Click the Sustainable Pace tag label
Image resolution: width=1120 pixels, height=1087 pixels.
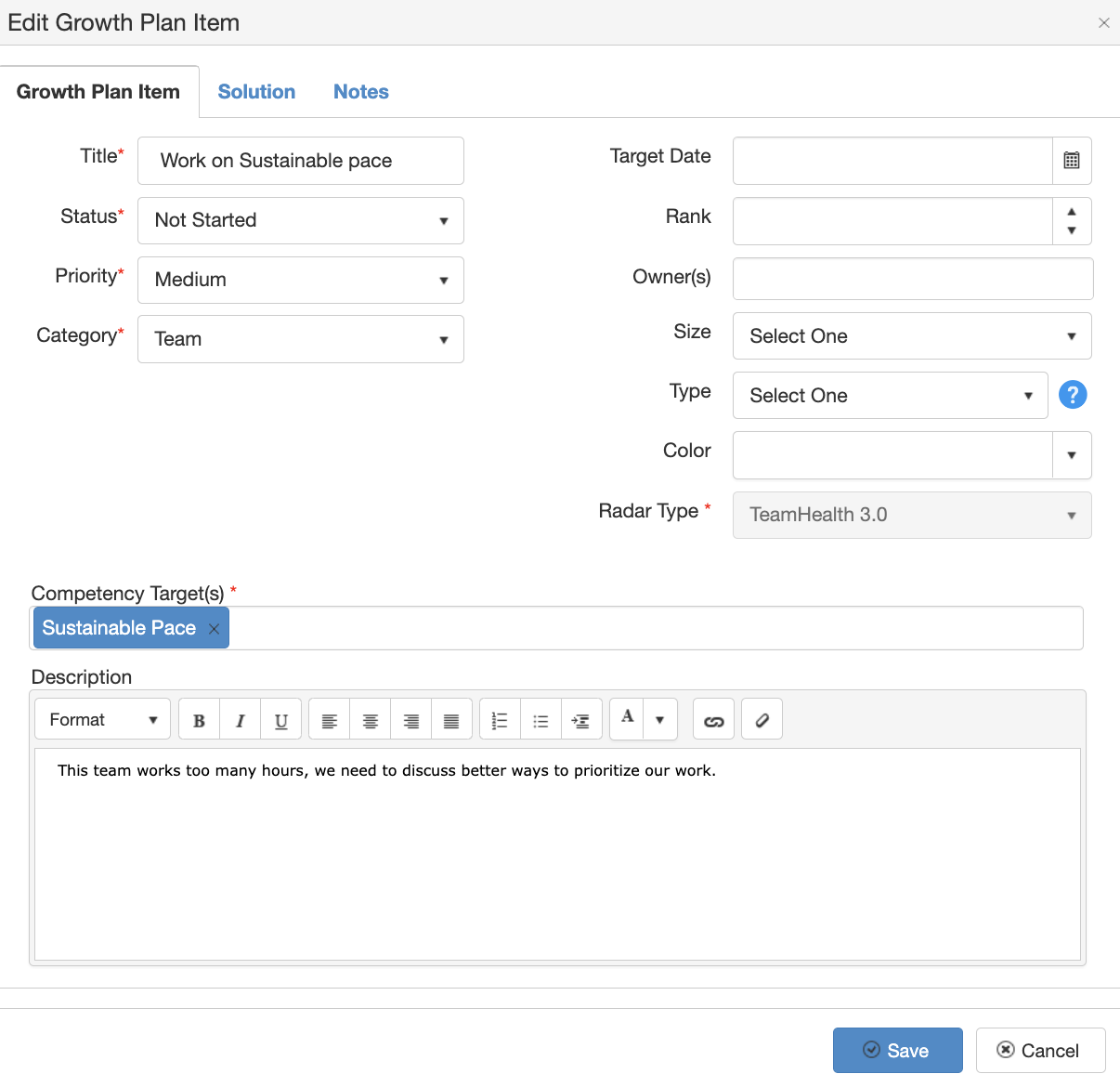(x=119, y=628)
